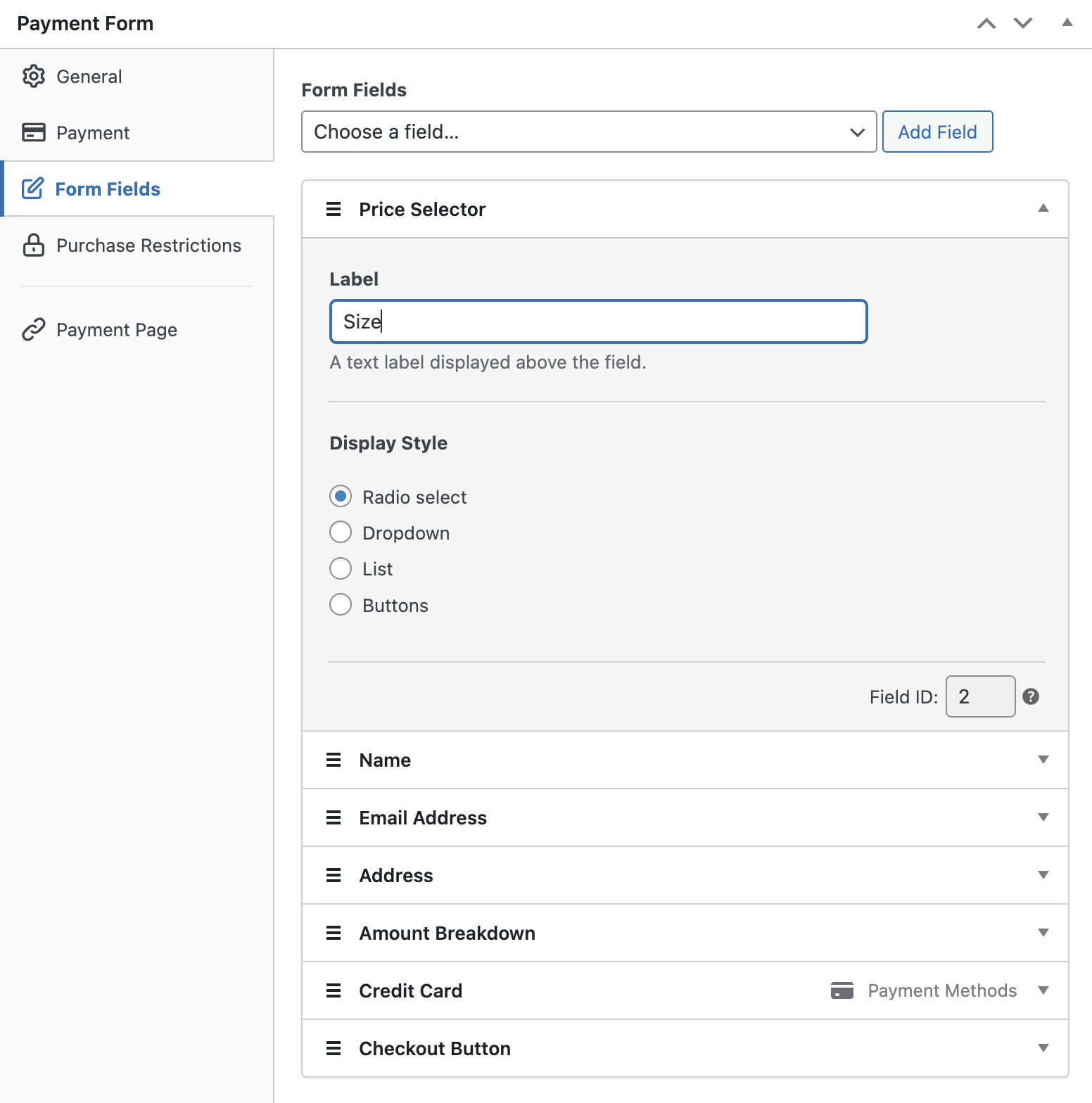Expand the Email Address field settings

(x=1043, y=817)
